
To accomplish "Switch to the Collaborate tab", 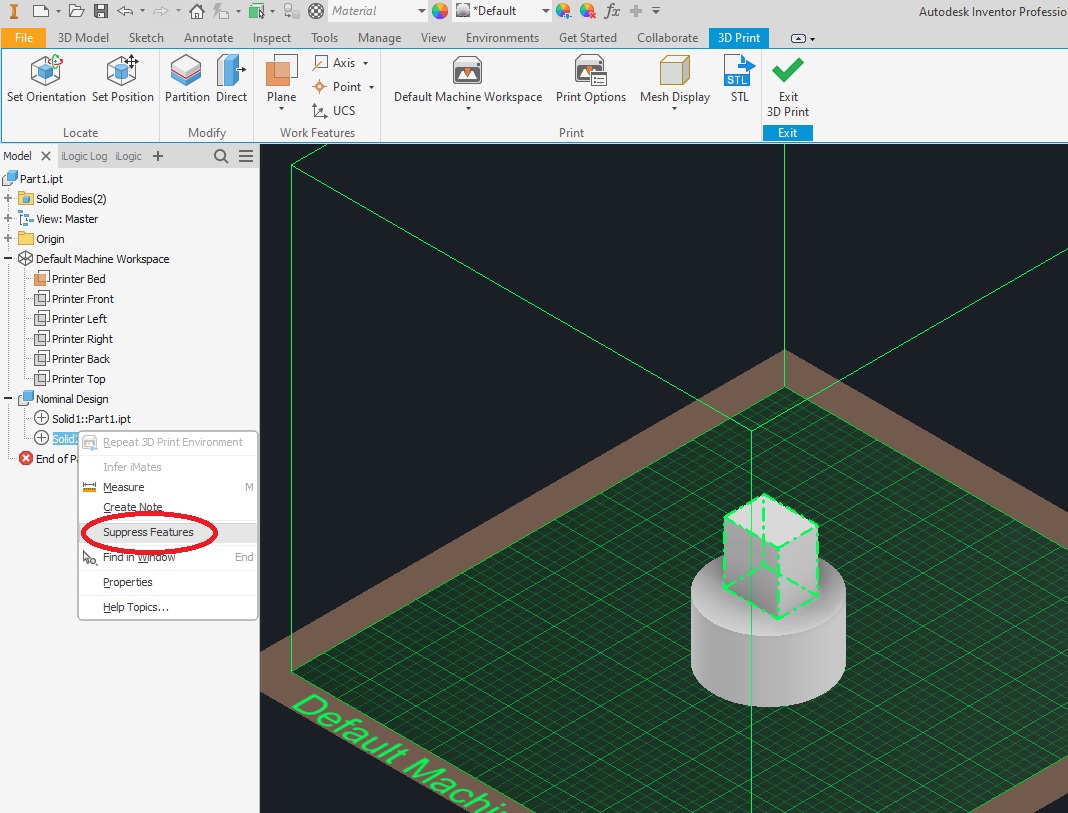I will coord(668,37).
